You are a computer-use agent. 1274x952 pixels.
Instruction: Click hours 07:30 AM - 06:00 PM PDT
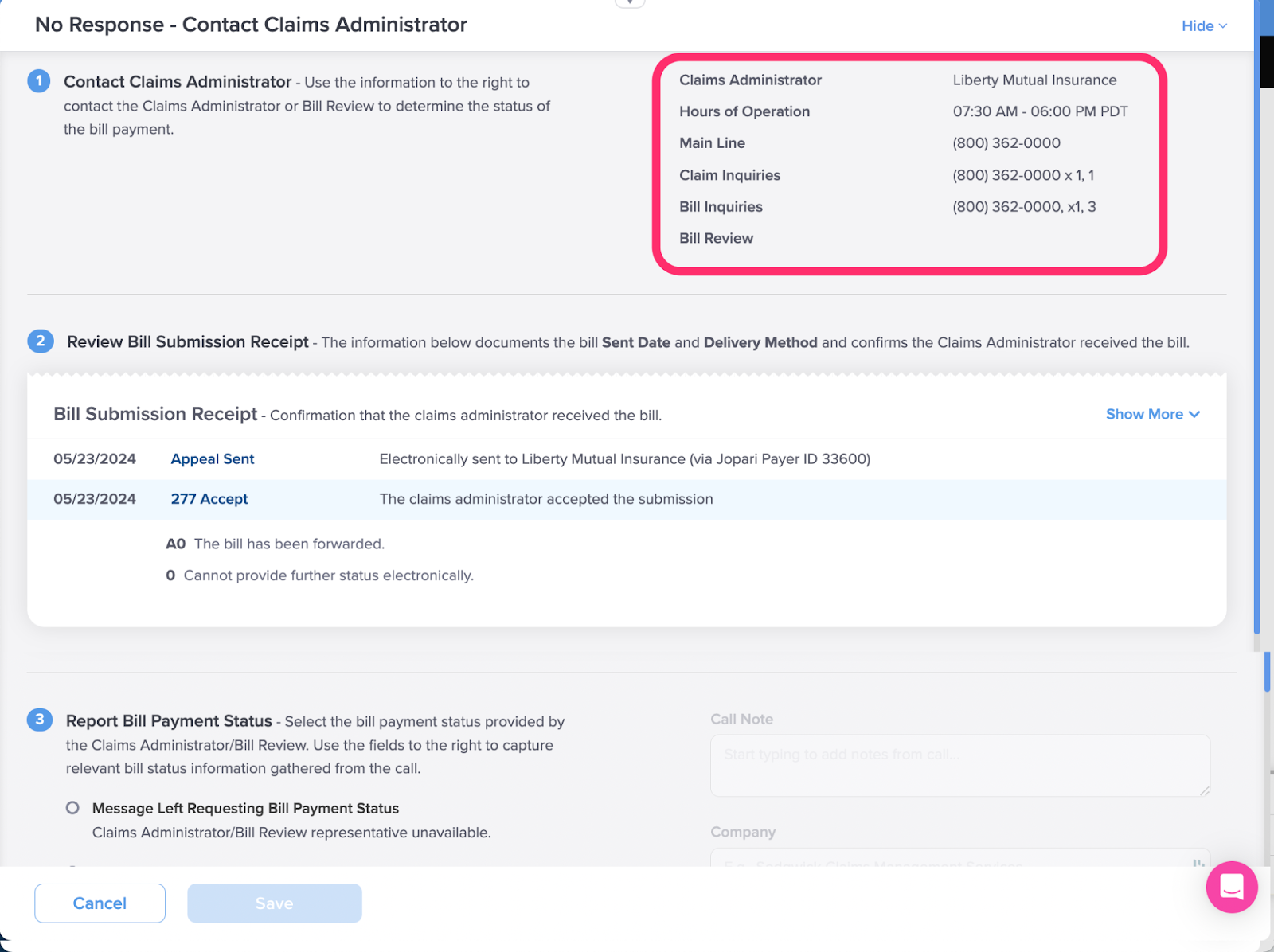click(1040, 111)
